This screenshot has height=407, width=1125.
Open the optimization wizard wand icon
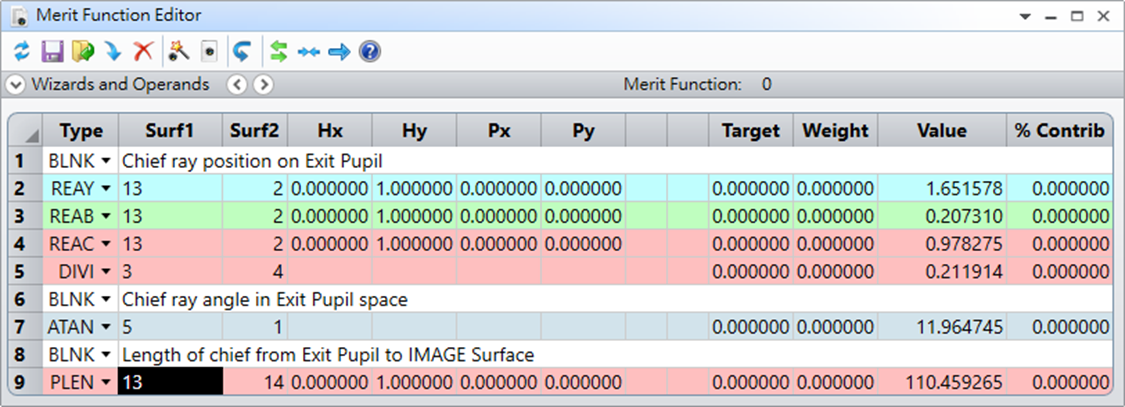(179, 52)
